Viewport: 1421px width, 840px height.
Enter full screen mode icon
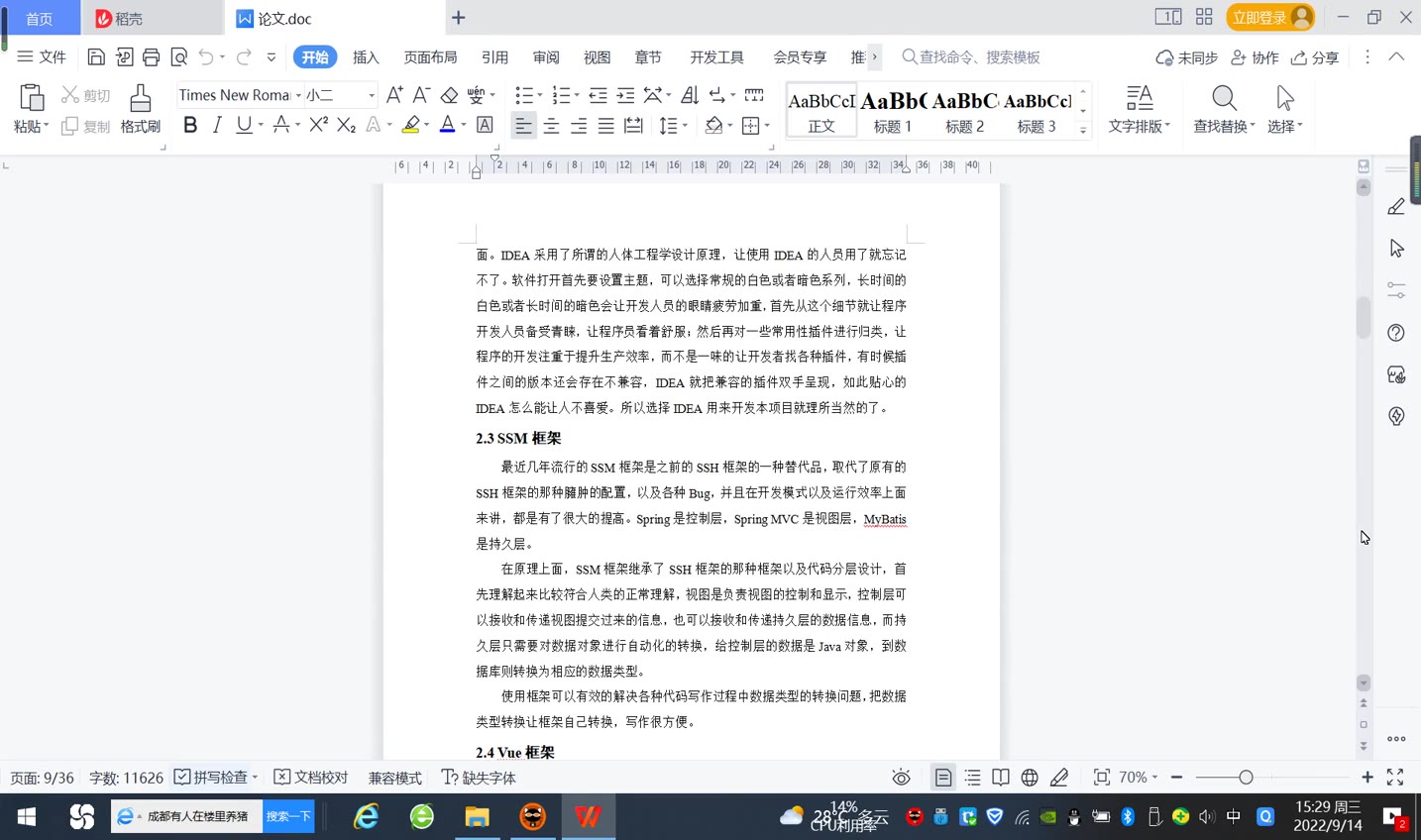pyautogui.click(x=1395, y=778)
